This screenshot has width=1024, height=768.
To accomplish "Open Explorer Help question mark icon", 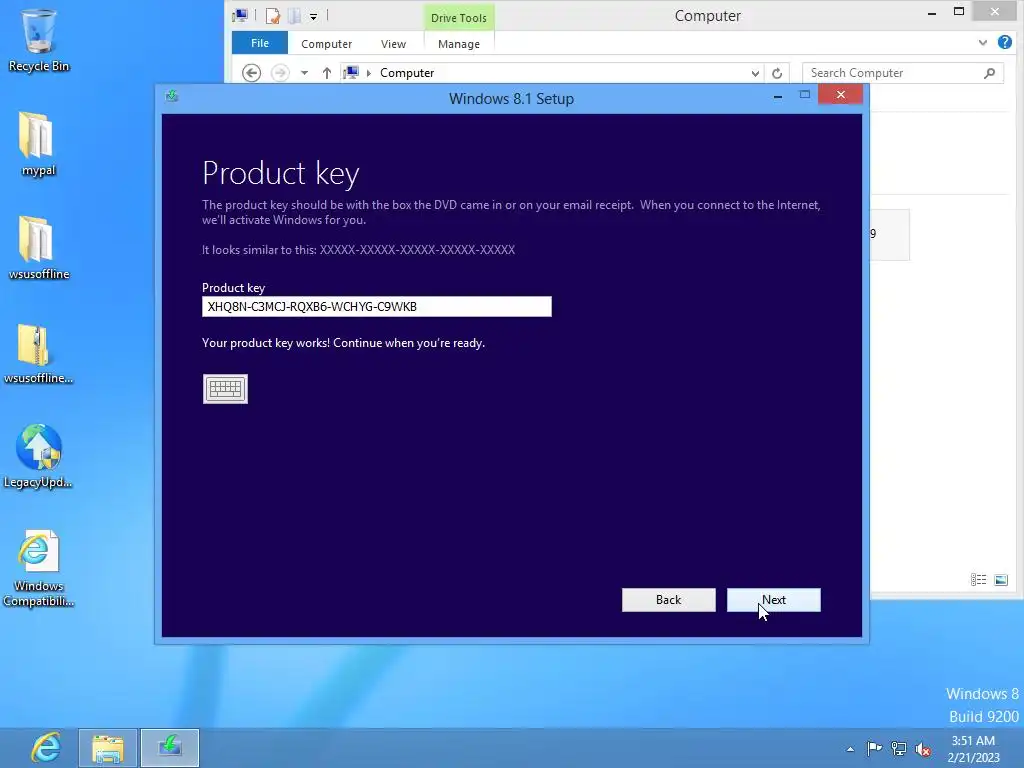I will pyautogui.click(x=1005, y=42).
